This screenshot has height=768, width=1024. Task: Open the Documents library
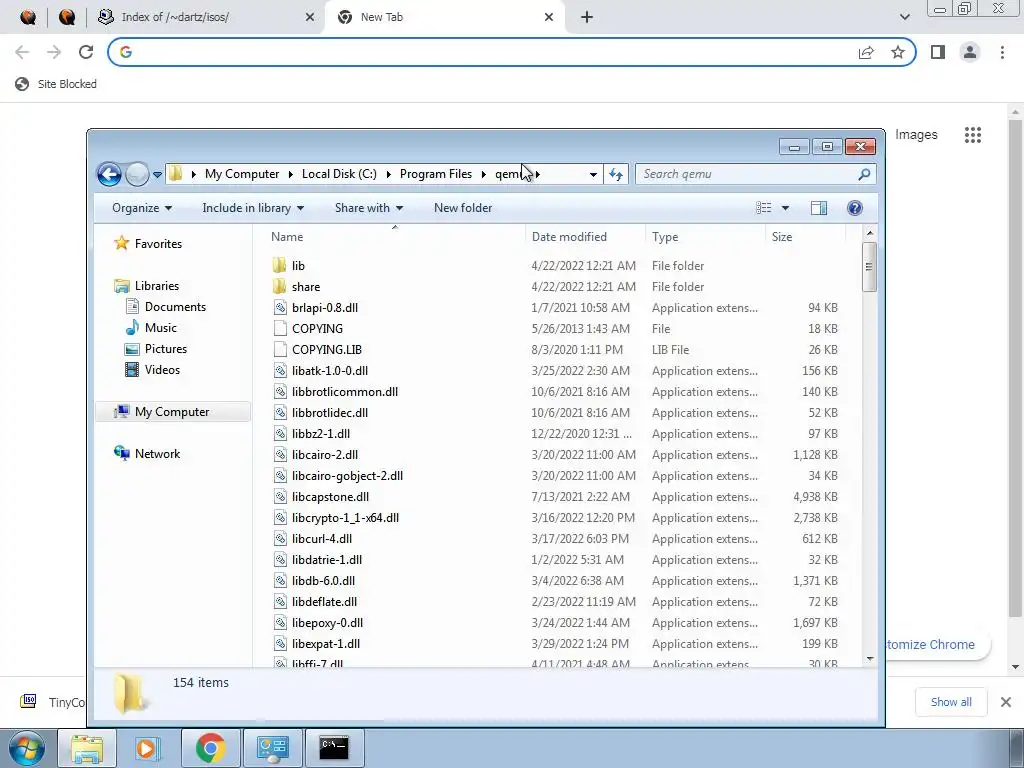pos(175,306)
